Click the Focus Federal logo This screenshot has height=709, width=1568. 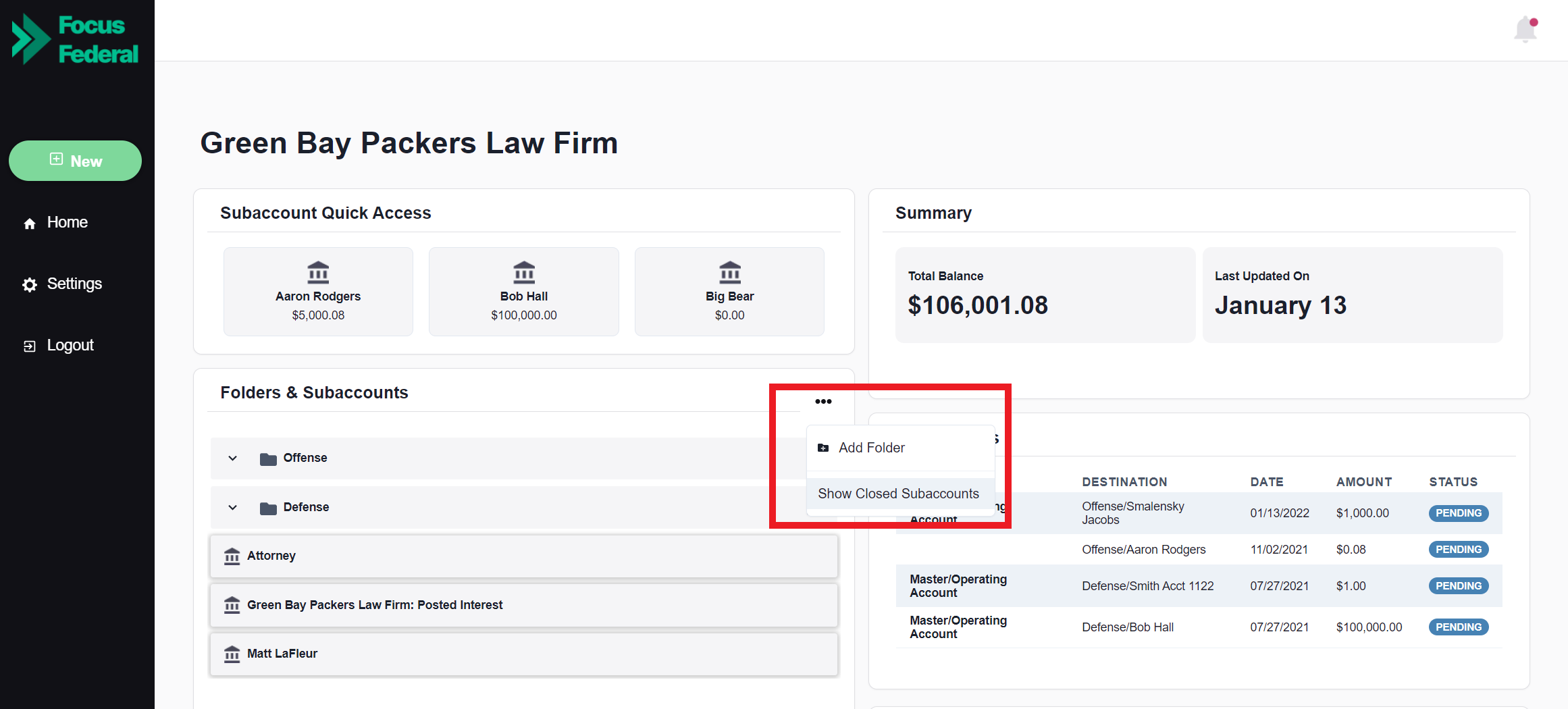[x=76, y=39]
